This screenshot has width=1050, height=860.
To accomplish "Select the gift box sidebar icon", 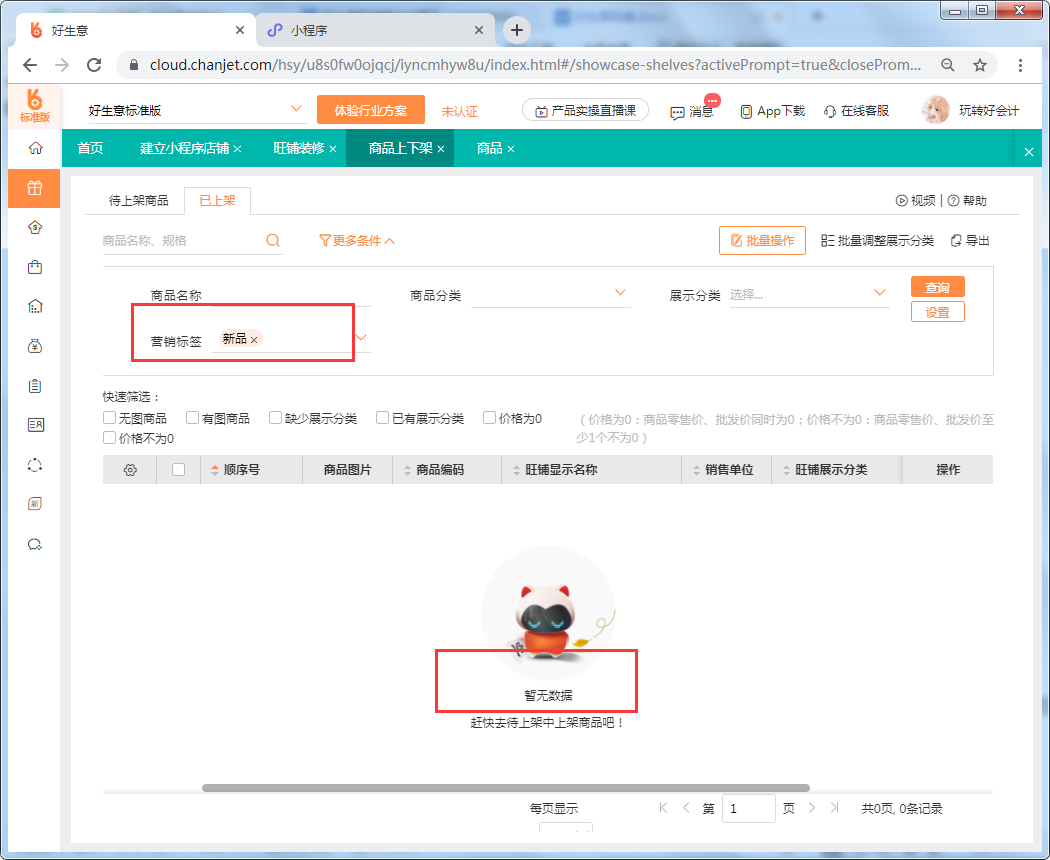I will coord(35,188).
